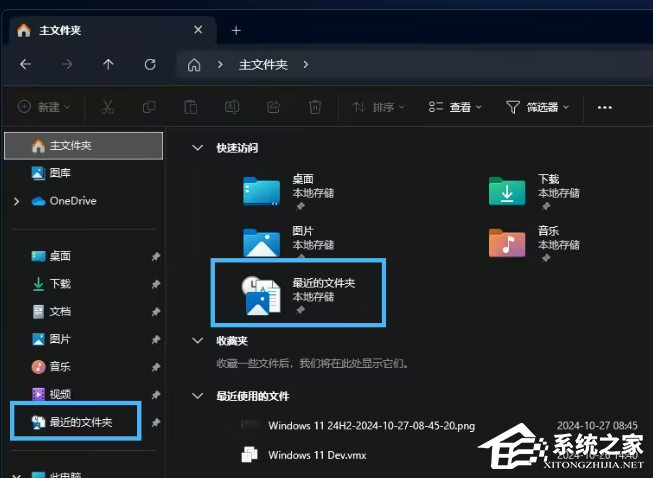
Task: Collapse the 快速访问 section
Action: [197, 148]
